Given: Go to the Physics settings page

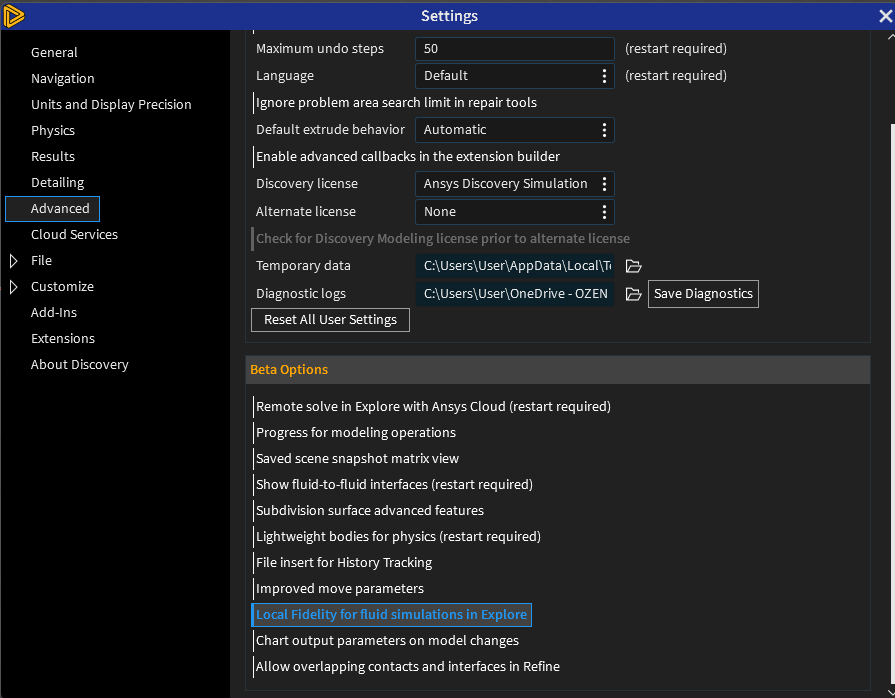Looking at the screenshot, I should pyautogui.click(x=53, y=131).
